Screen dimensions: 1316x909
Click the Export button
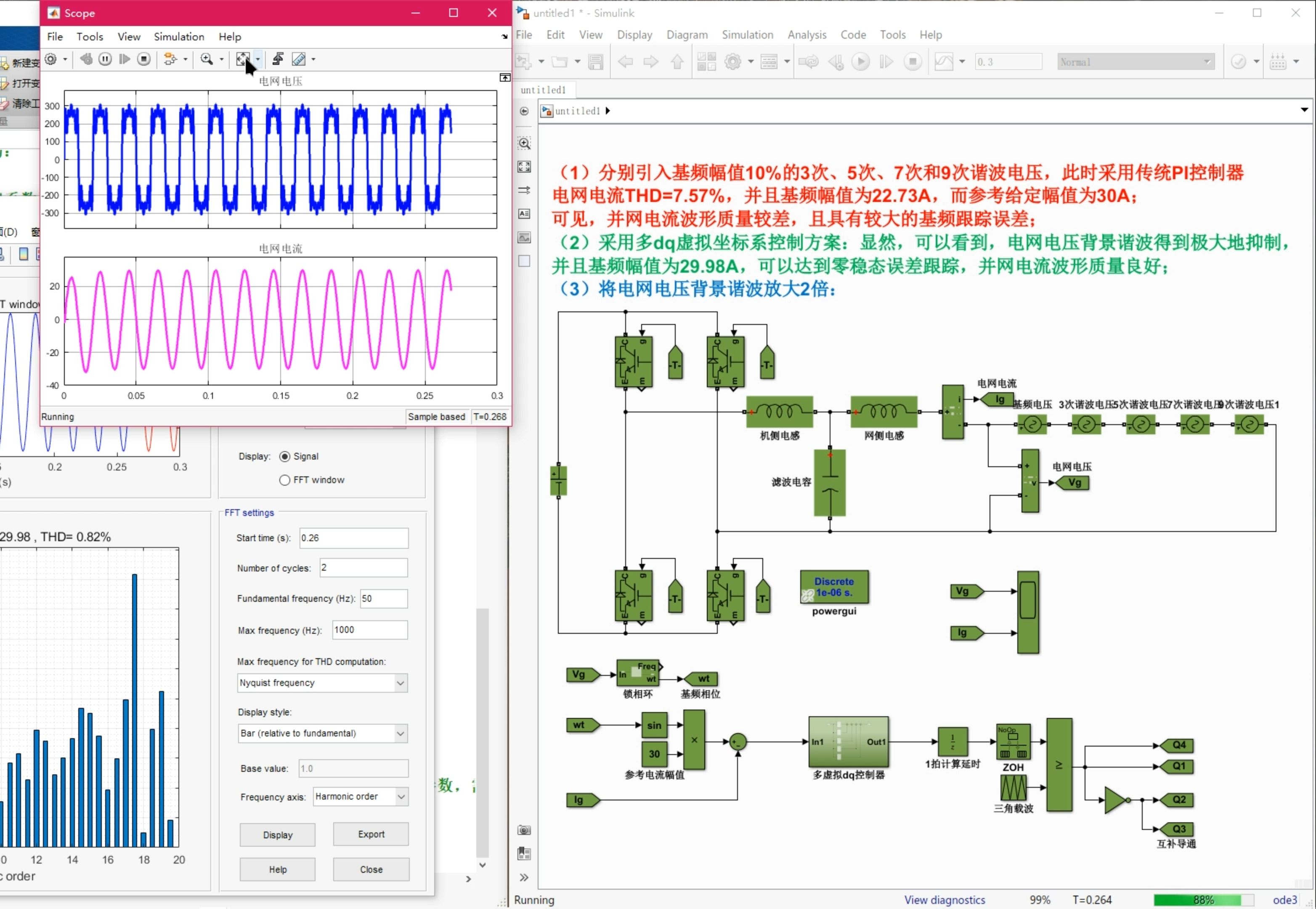click(x=371, y=835)
